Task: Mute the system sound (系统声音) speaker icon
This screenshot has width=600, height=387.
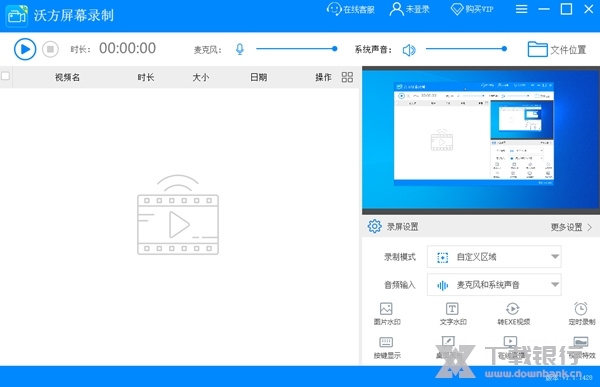Action: [409, 50]
